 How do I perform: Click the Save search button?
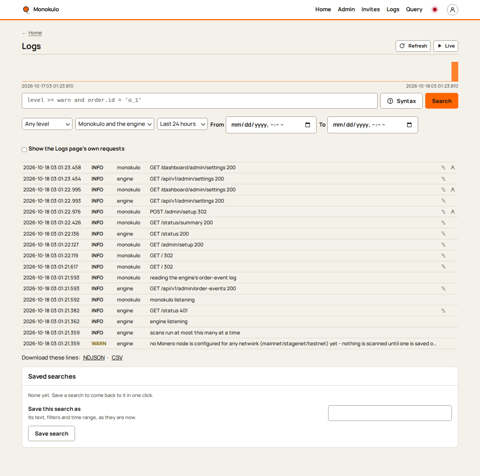(x=51, y=434)
